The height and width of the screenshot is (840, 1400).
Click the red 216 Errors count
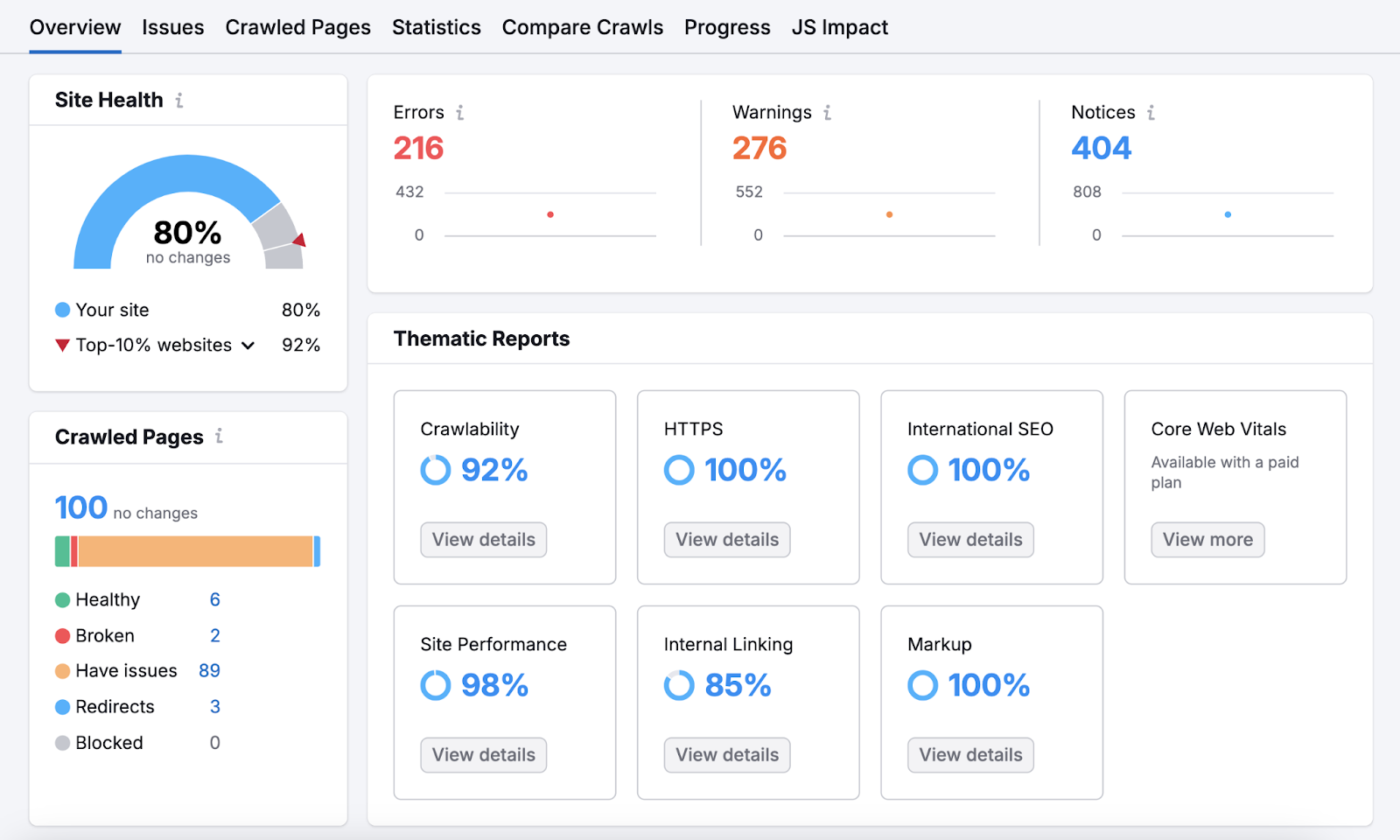[x=417, y=148]
